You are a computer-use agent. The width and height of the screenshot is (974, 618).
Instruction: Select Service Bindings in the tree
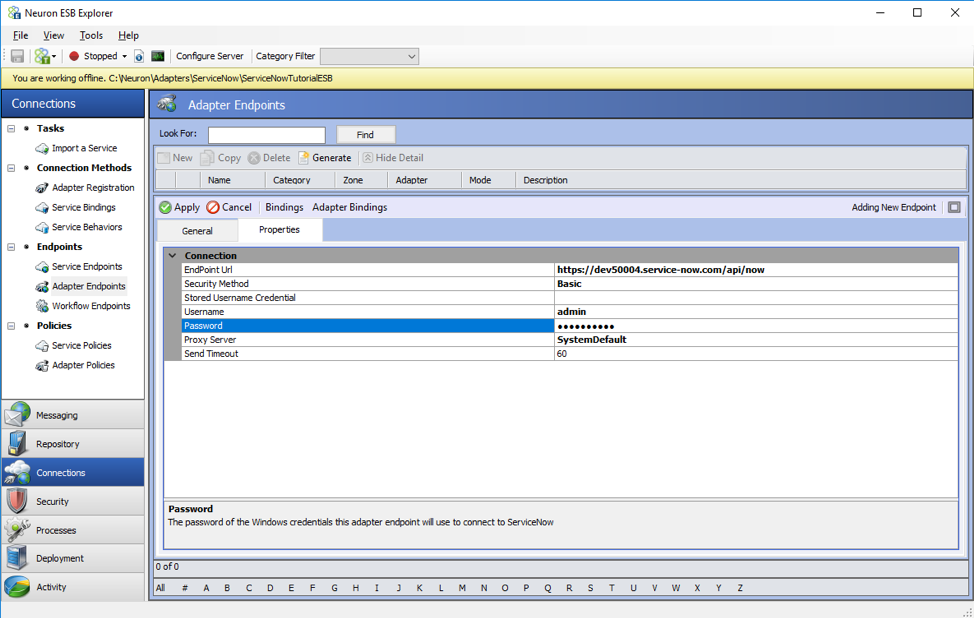coord(84,207)
